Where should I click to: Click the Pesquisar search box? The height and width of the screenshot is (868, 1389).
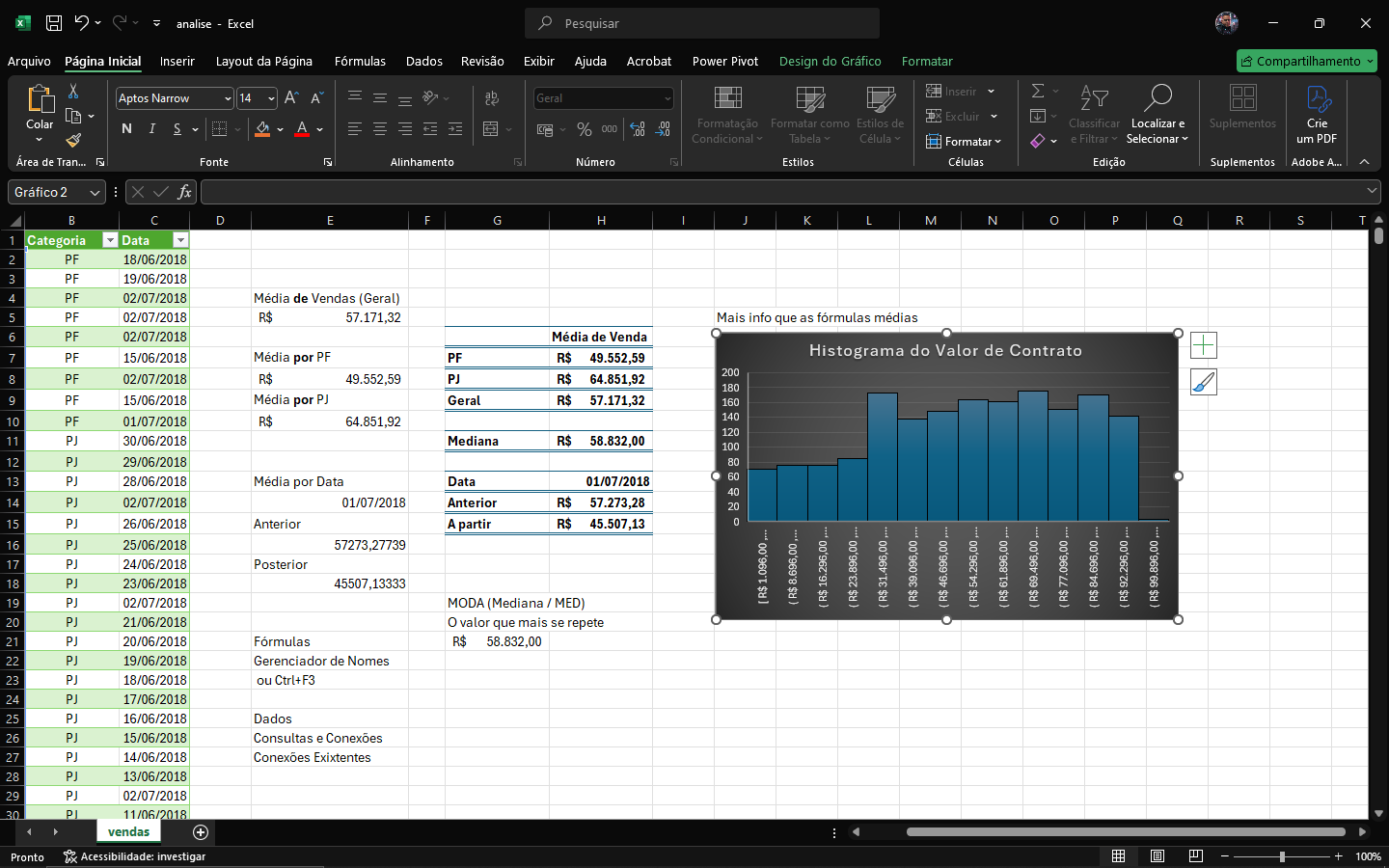click(x=702, y=23)
